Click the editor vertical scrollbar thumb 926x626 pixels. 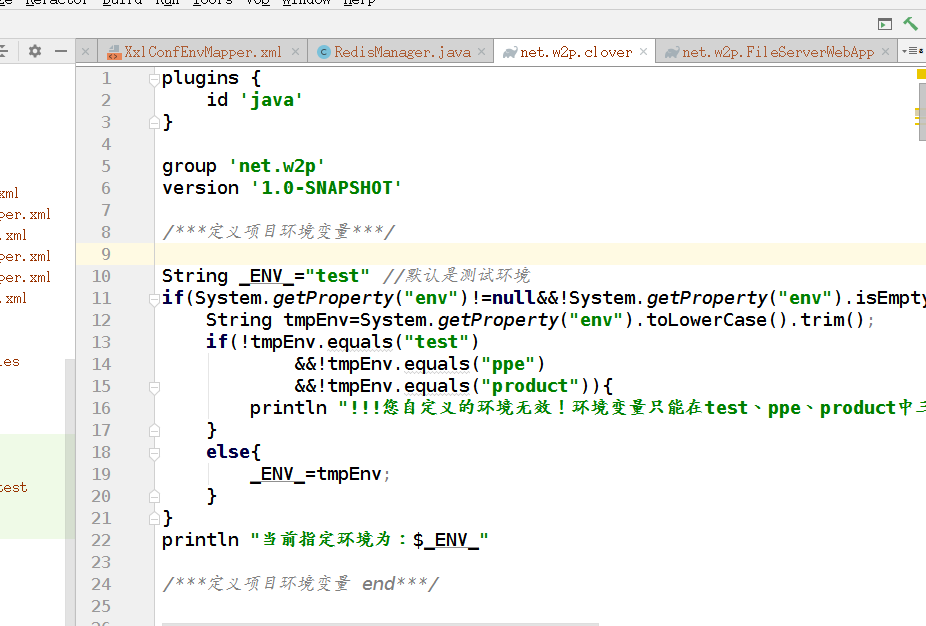point(922,112)
